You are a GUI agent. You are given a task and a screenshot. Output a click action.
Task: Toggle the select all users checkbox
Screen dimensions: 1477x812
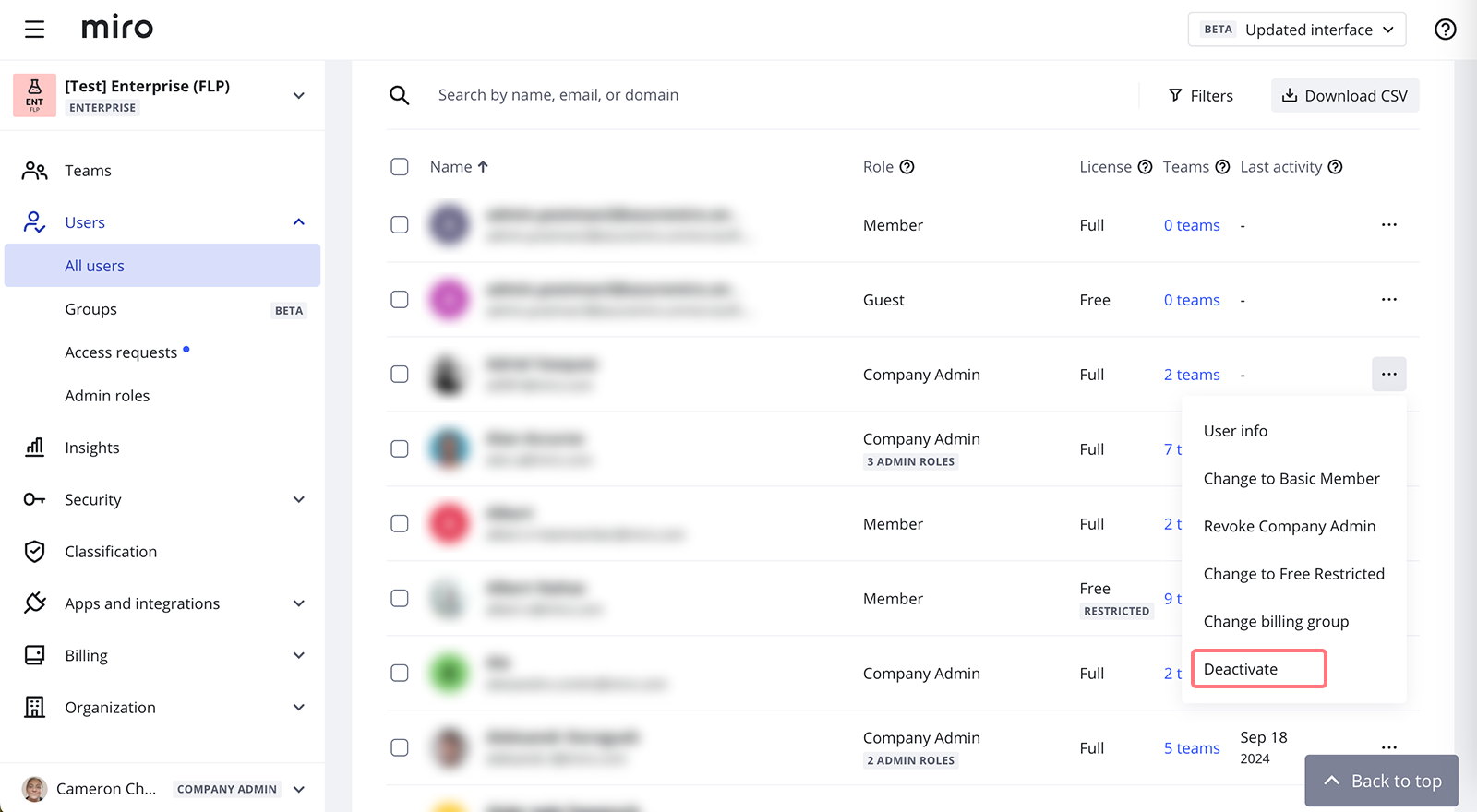pyautogui.click(x=400, y=167)
